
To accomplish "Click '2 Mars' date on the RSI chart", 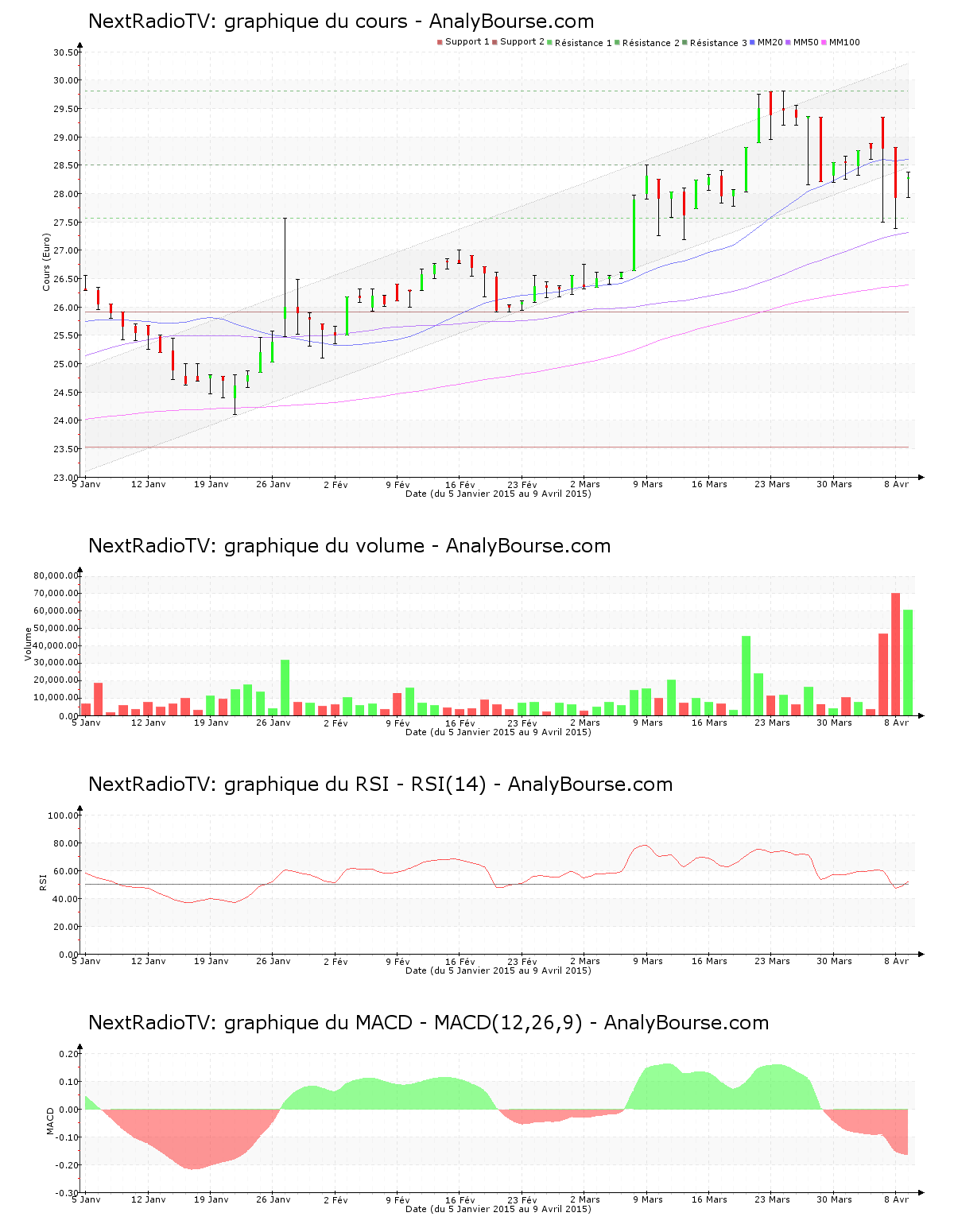I will point(585,961).
